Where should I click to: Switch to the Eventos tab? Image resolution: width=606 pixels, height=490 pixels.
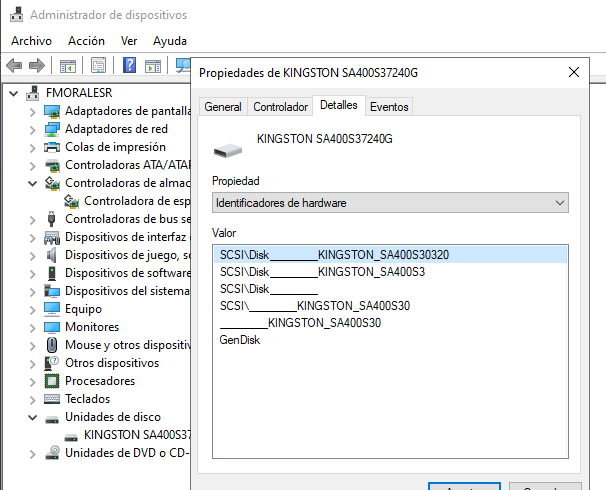pyautogui.click(x=389, y=107)
